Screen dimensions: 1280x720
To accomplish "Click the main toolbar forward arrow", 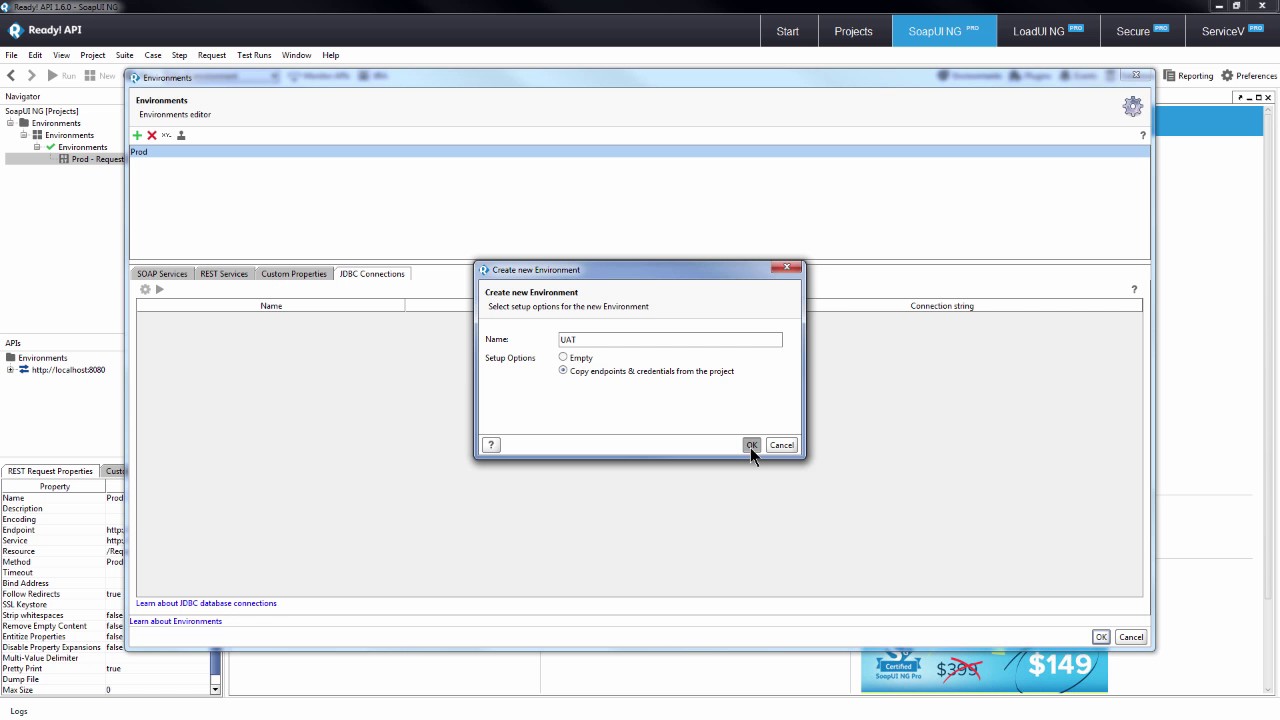I will click(x=31, y=76).
